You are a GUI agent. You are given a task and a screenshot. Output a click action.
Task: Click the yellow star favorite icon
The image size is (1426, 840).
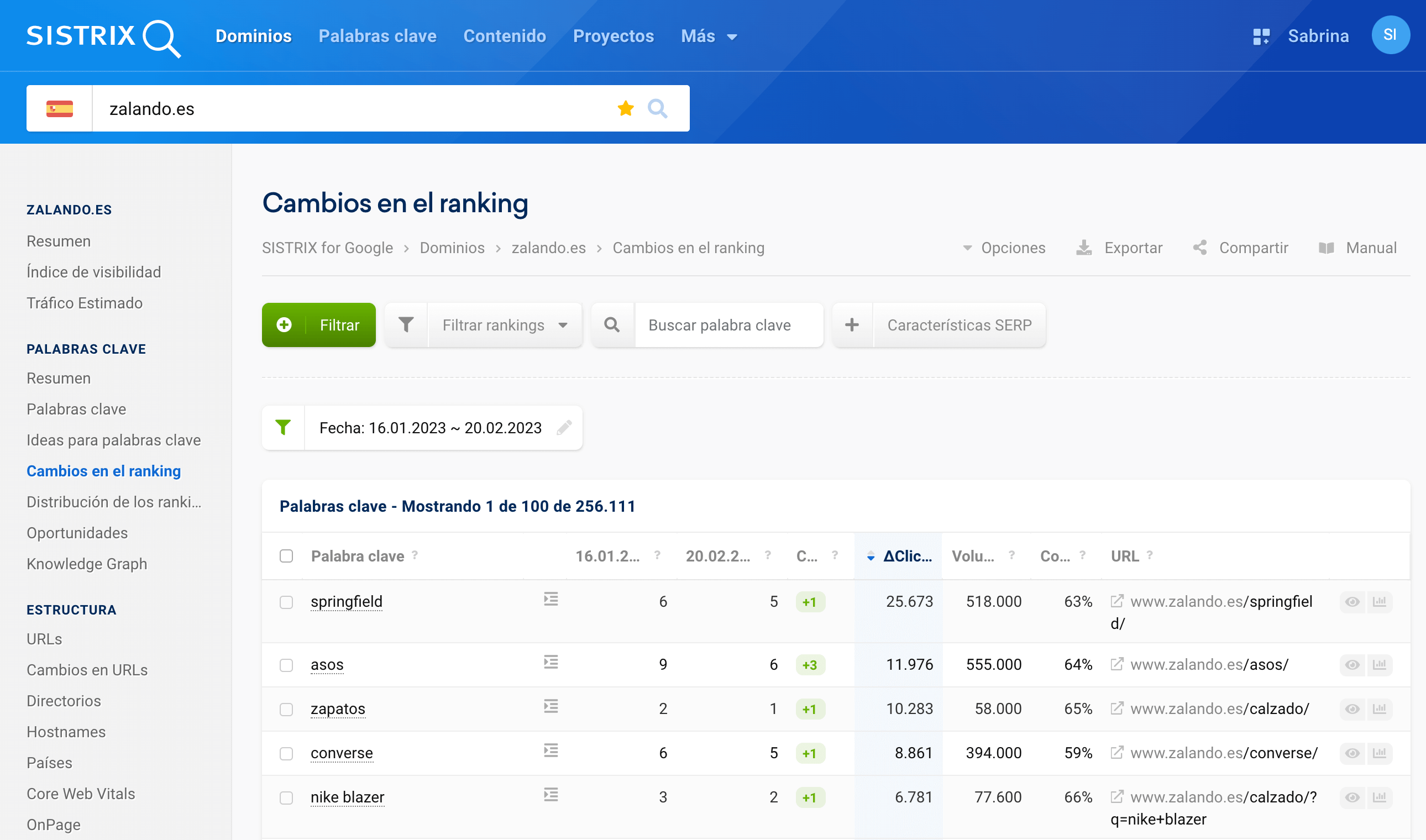[625, 108]
